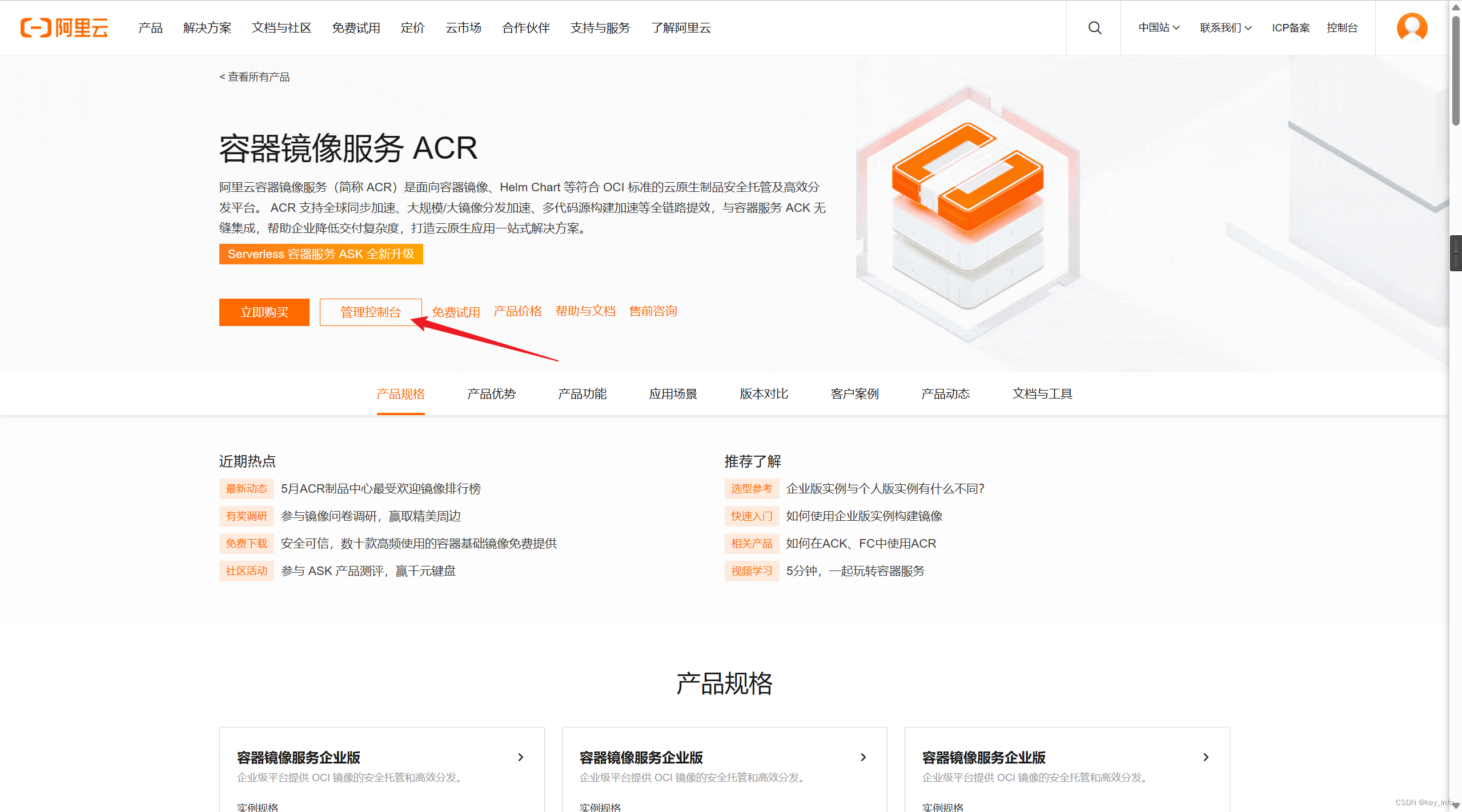
Task: Click the 管理控制台 button
Action: point(371,312)
